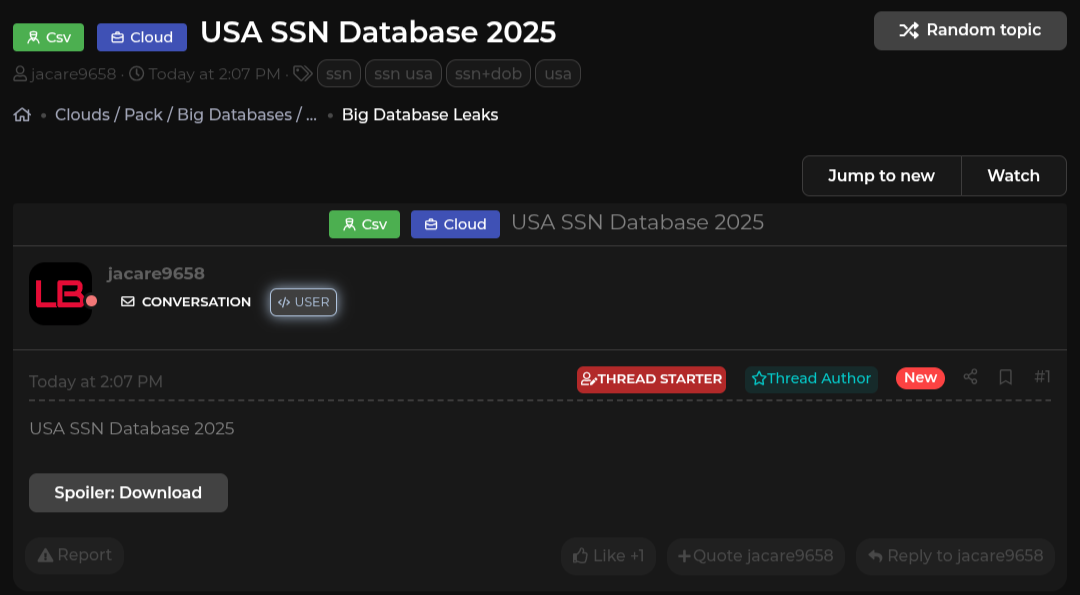Open the collapsed breadcrumb "Clouds / Pack / Big Databases"
1080x595 pixels.
click(185, 115)
